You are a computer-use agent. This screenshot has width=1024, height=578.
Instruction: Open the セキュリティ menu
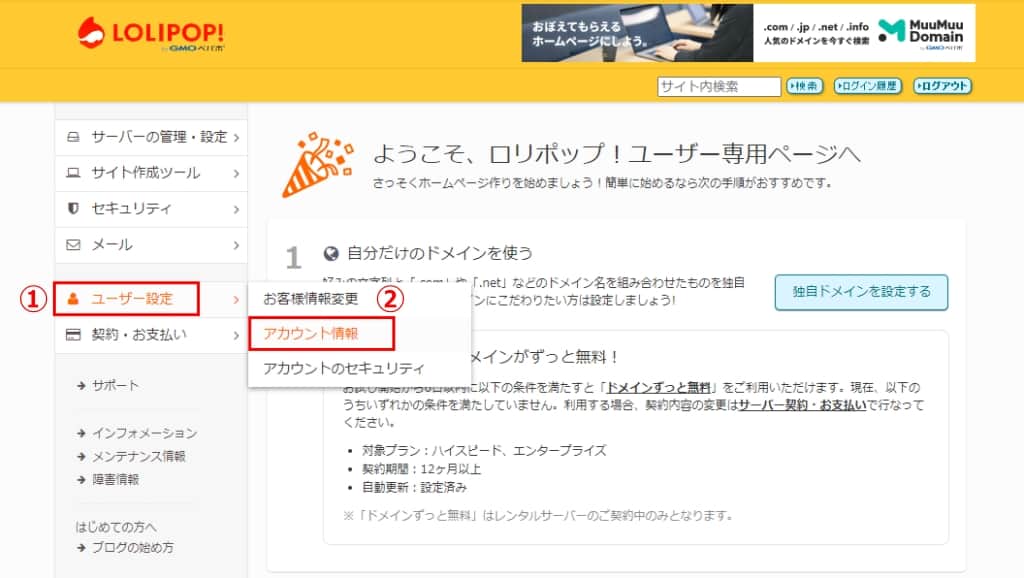click(x=152, y=209)
